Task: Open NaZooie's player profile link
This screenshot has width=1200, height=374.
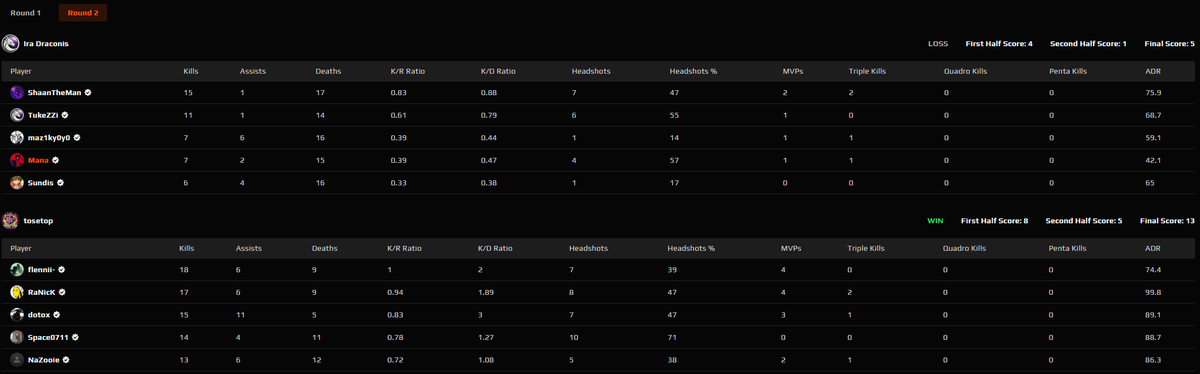Action: 44,359
